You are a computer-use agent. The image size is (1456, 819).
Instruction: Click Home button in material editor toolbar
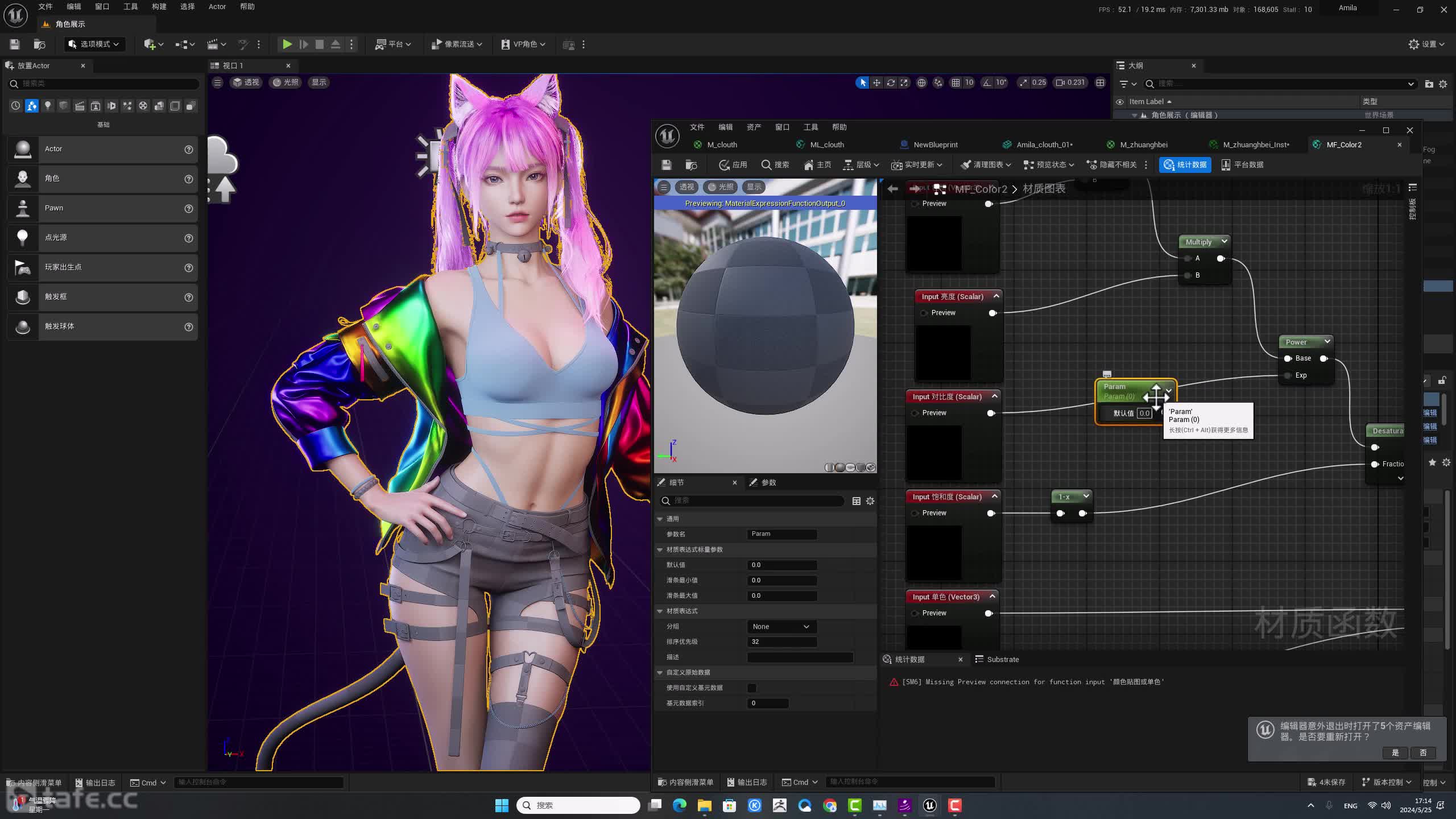coord(817,165)
